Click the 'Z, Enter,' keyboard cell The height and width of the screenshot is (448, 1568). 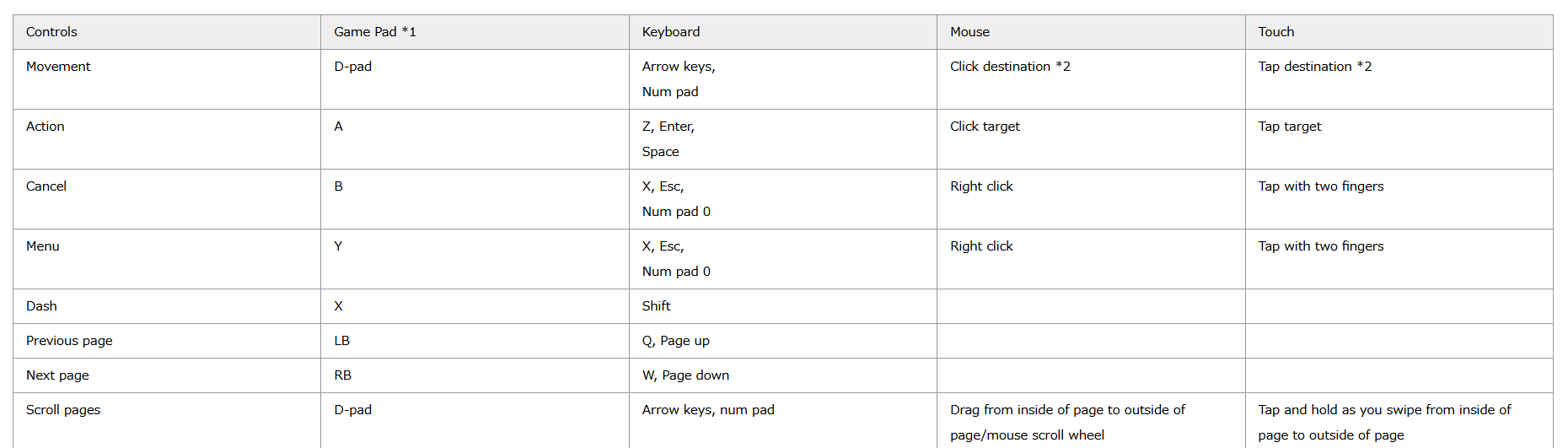tap(669, 127)
